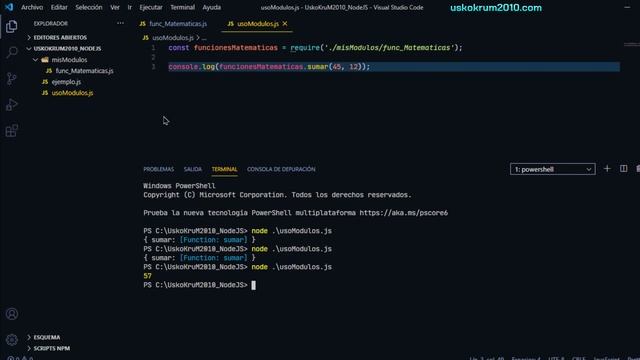Image resolution: width=640 pixels, height=360 pixels.
Task: Open func_Matematicas.js in file tree
Action: (84, 71)
